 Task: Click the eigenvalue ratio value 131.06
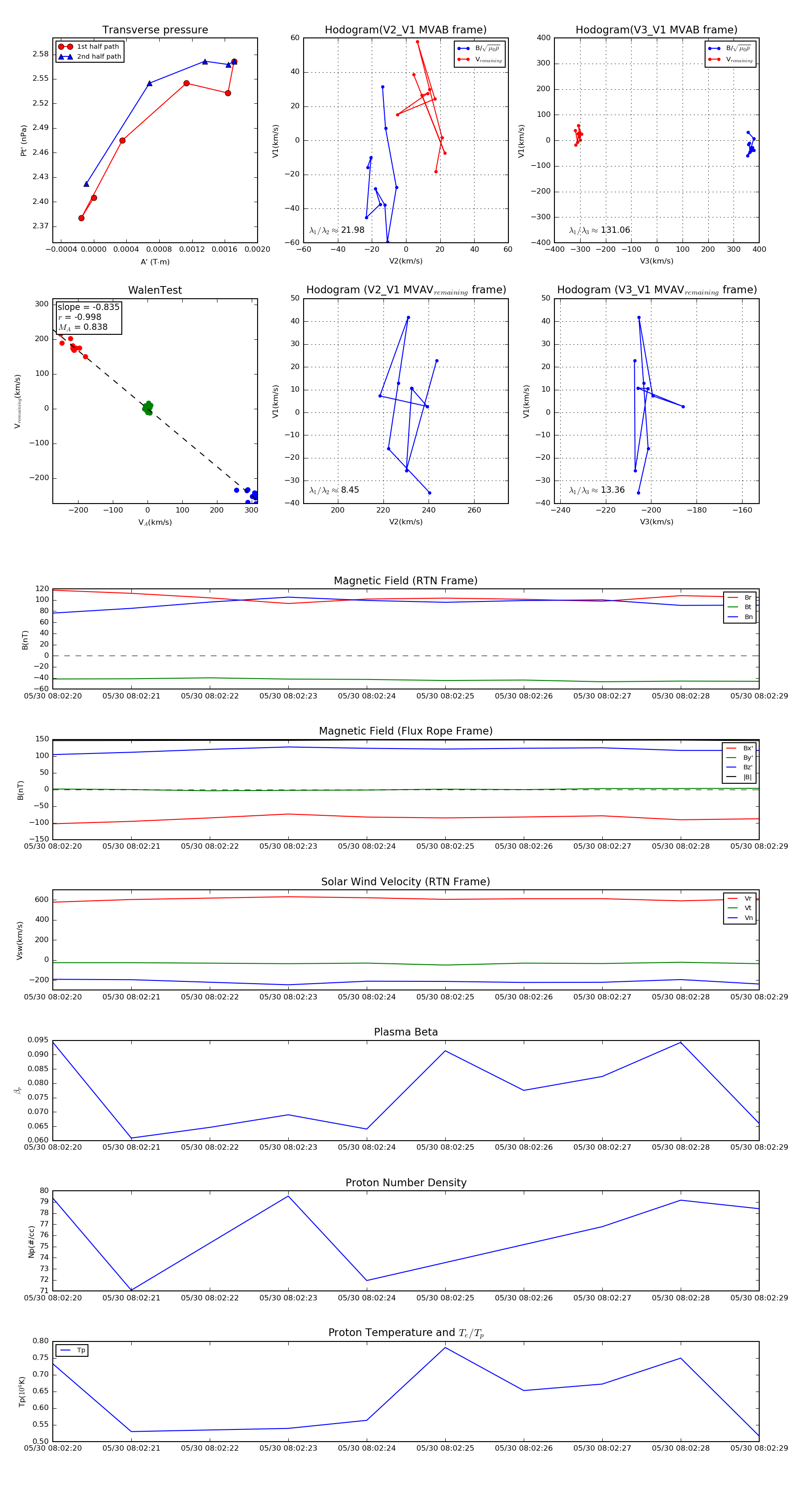[x=615, y=230]
